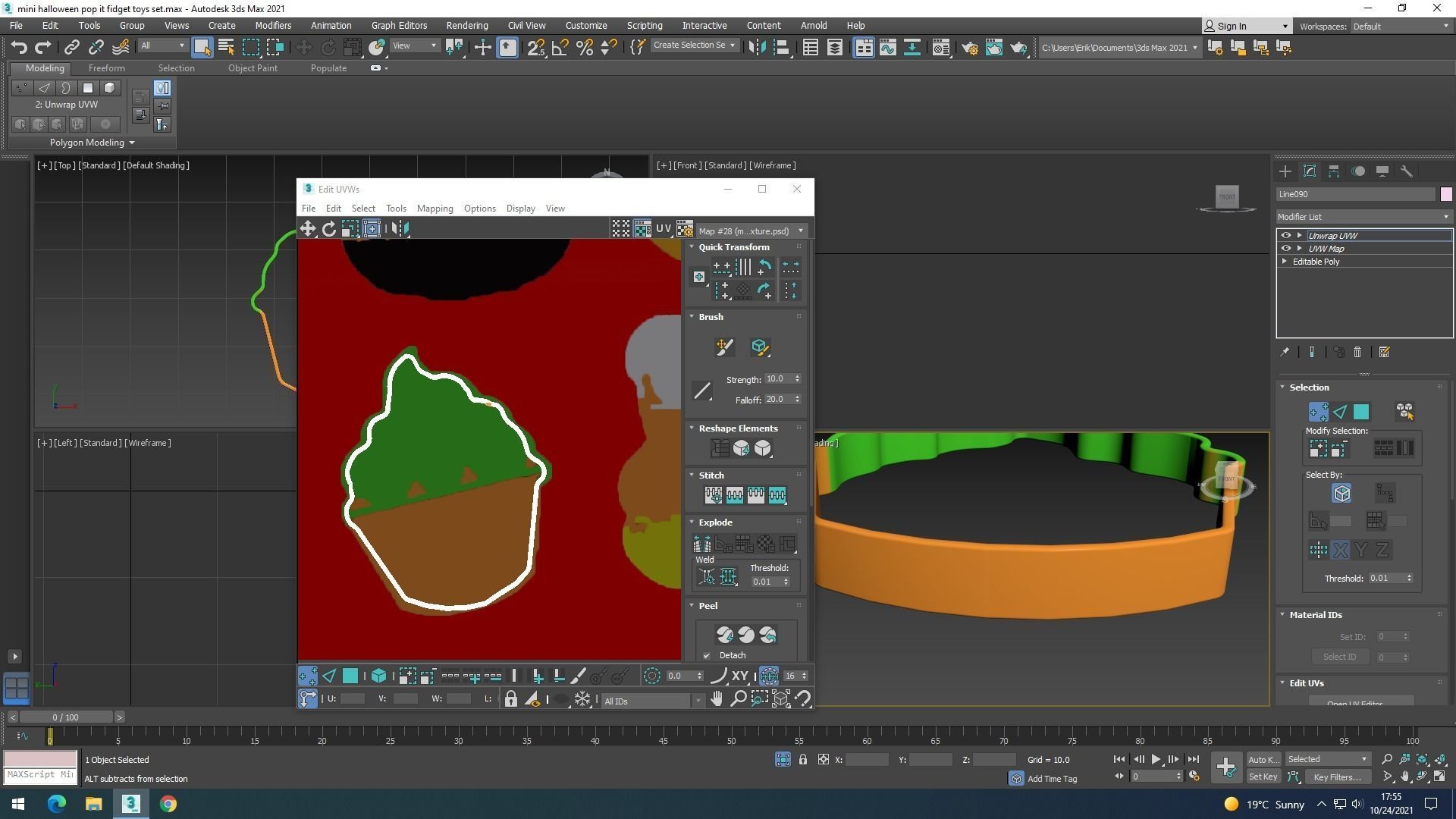Open the Modifier List dropdown
Screen dimensions: 1456x819
click(1363, 217)
